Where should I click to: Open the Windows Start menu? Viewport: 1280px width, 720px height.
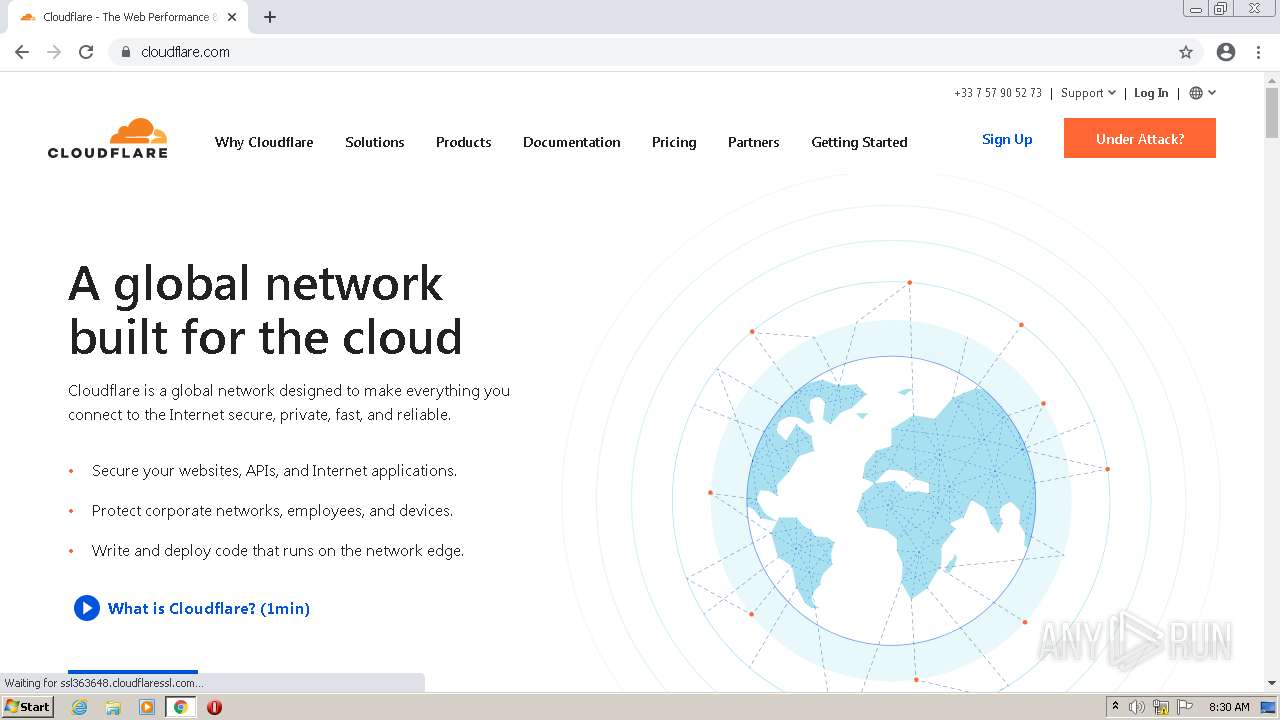pos(27,706)
